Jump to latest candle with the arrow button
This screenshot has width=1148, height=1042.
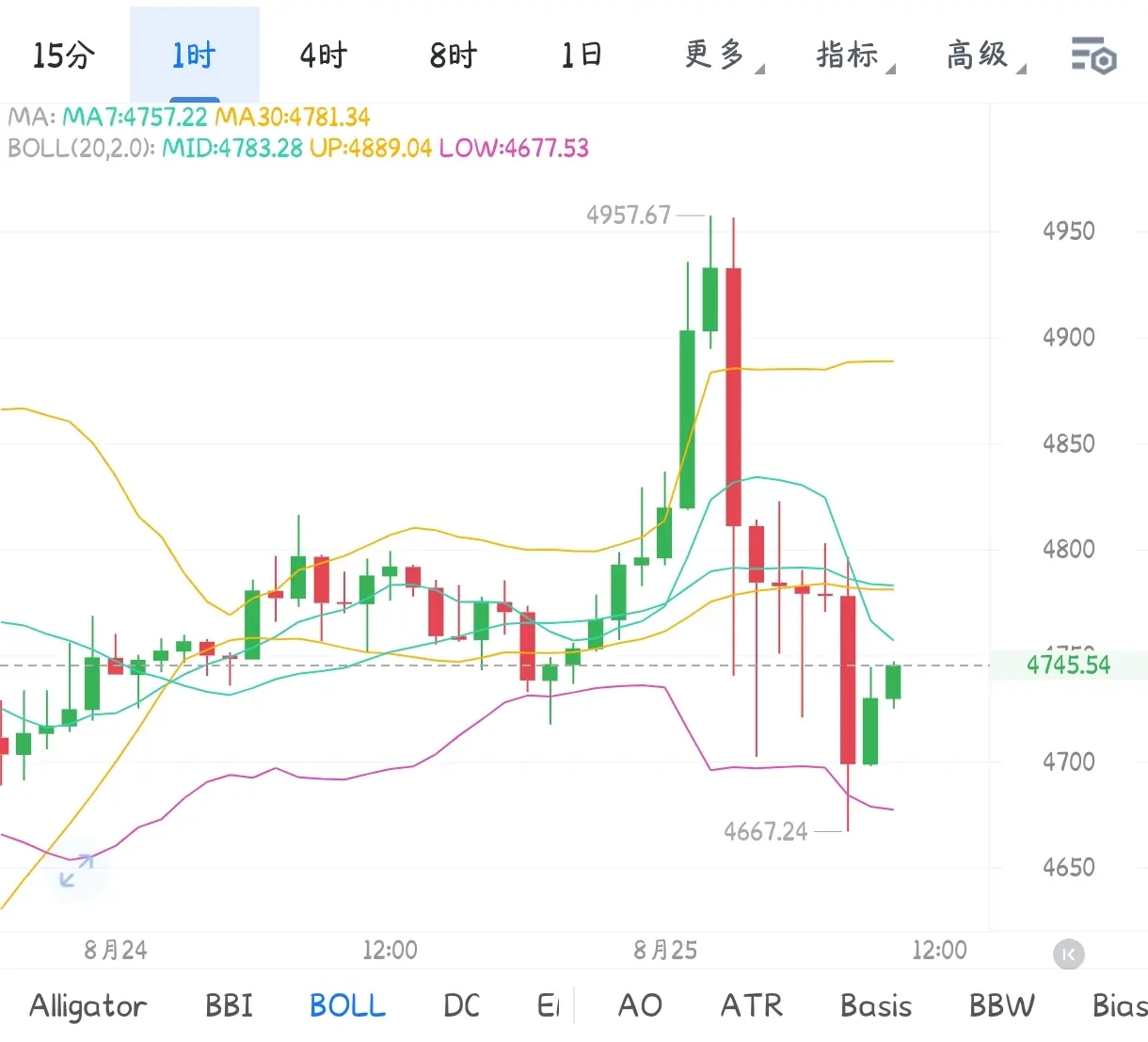point(1068,954)
